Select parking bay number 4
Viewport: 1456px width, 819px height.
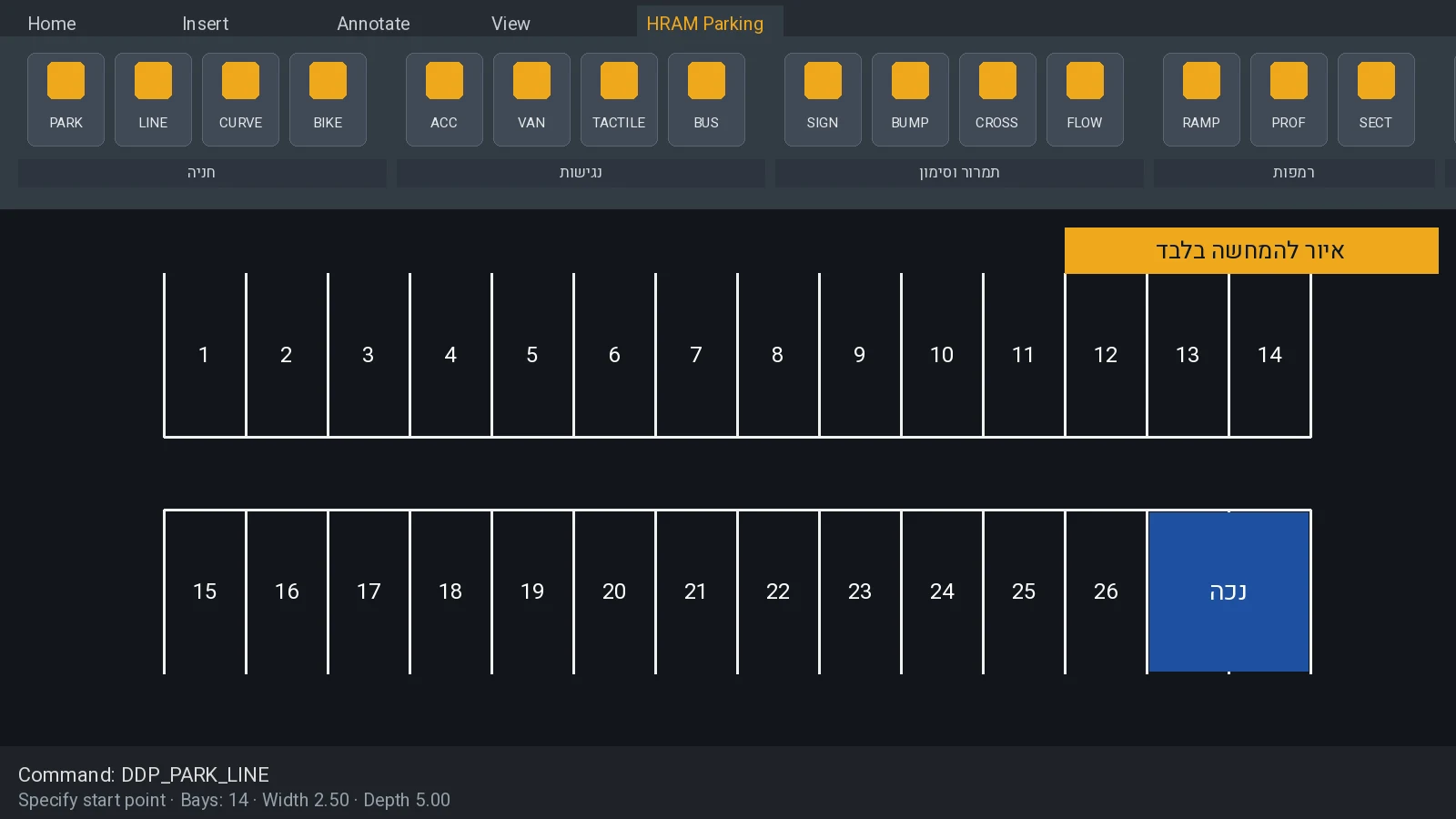450,355
